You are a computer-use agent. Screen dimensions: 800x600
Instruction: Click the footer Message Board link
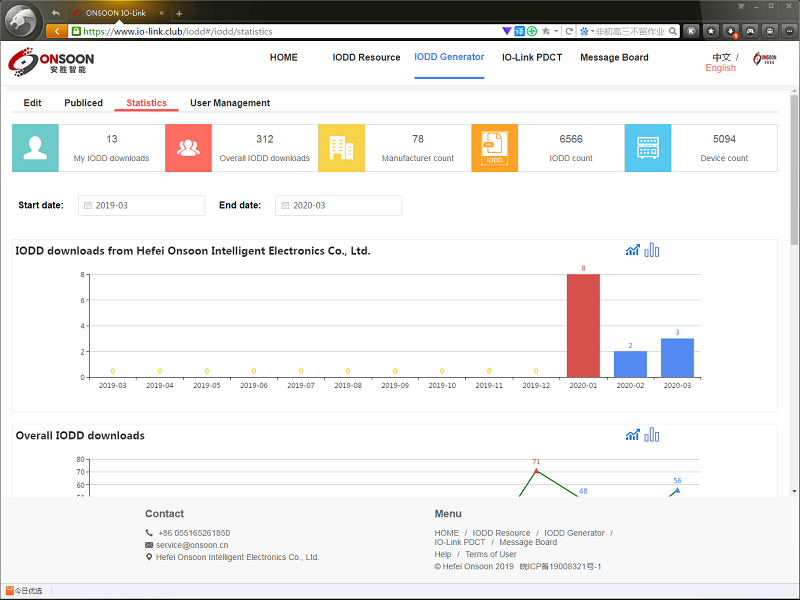coord(528,542)
